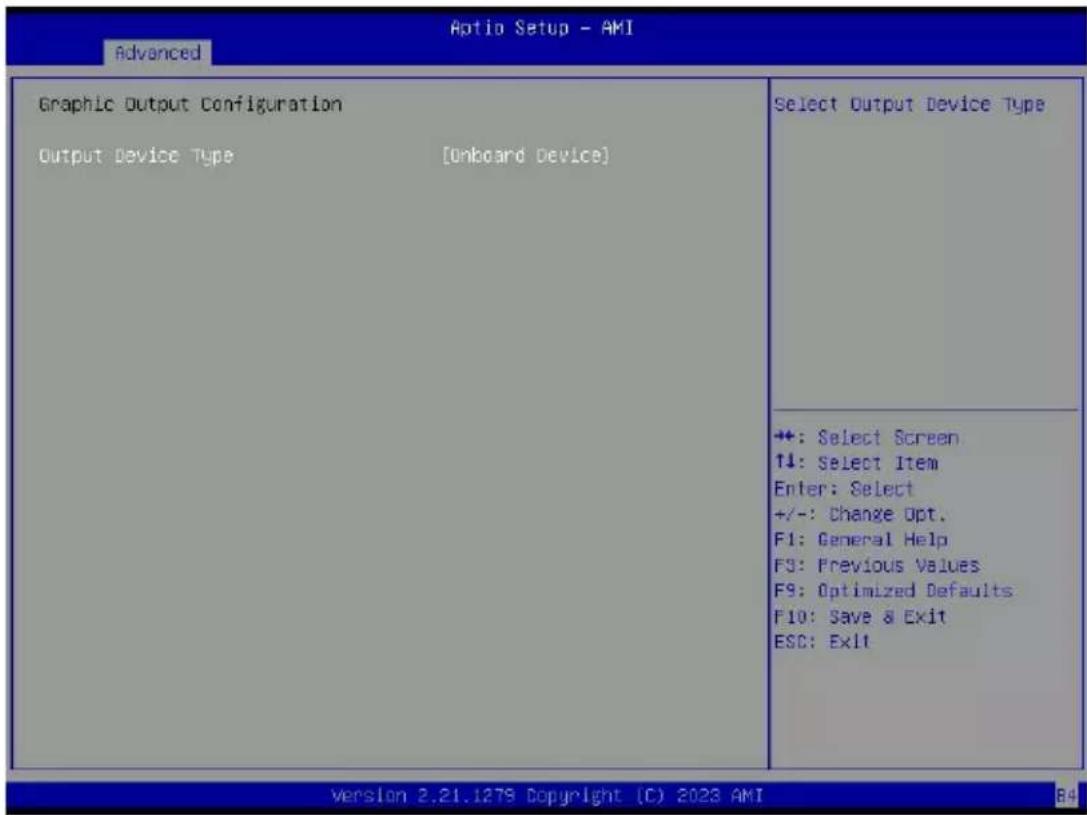Click the F1: General Help hint
Screen dimensions: 1087x815
point(861,540)
